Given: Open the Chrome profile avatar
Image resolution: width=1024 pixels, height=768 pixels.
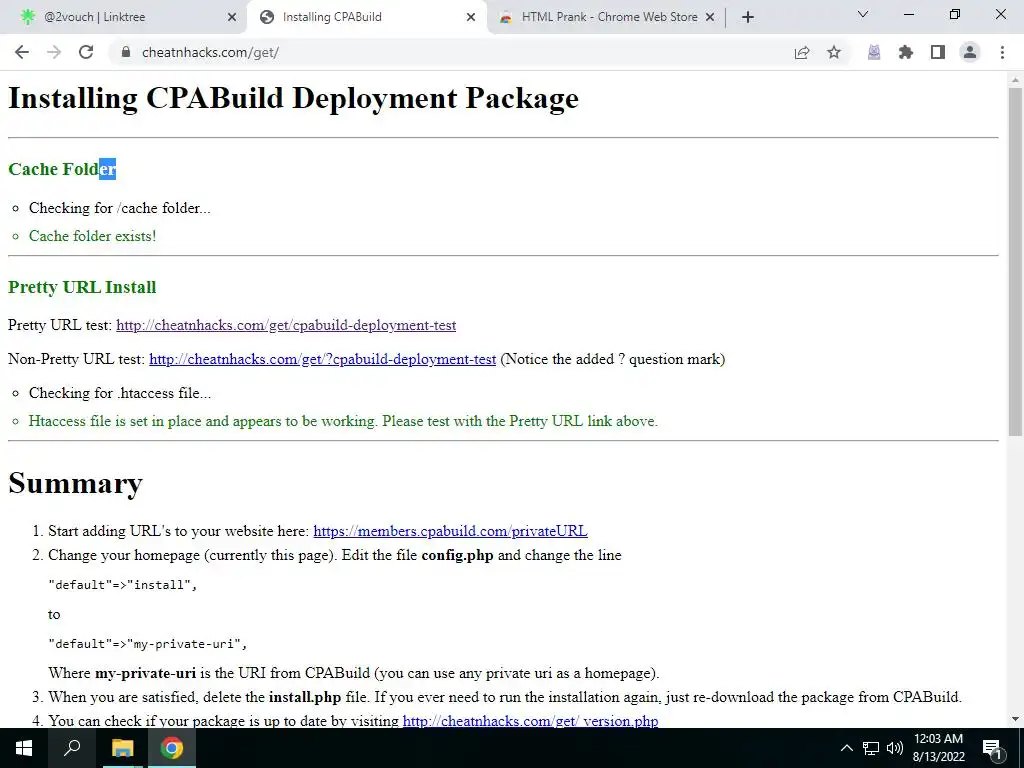Looking at the screenshot, I should pyautogui.click(x=970, y=52).
